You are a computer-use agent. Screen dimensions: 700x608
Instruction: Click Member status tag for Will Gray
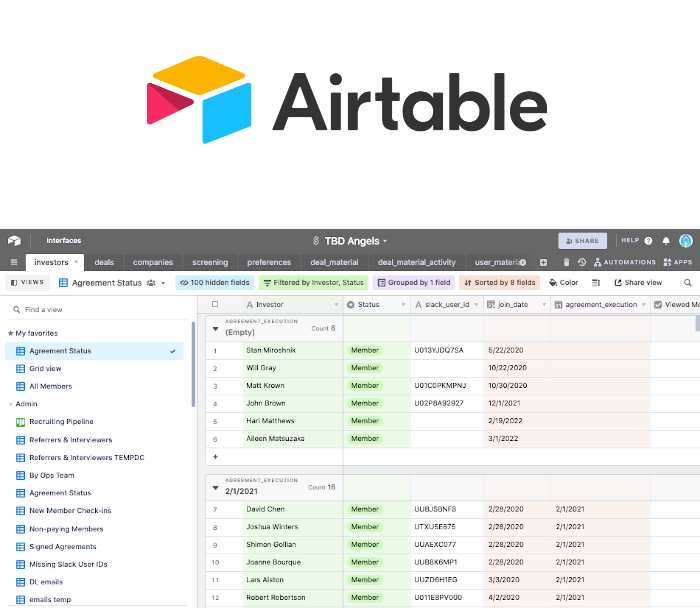point(365,368)
